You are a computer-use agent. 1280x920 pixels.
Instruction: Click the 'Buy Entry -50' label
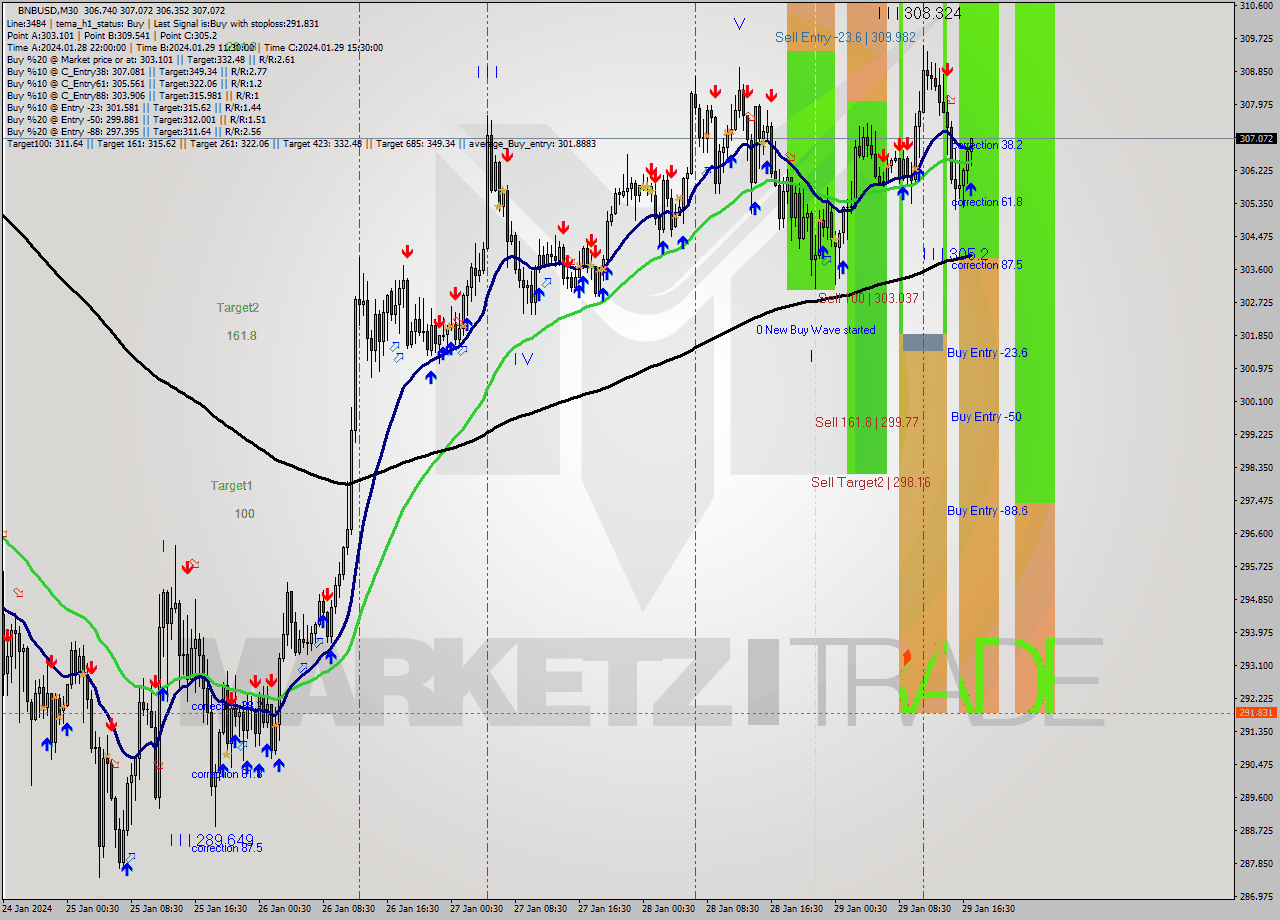[986, 417]
